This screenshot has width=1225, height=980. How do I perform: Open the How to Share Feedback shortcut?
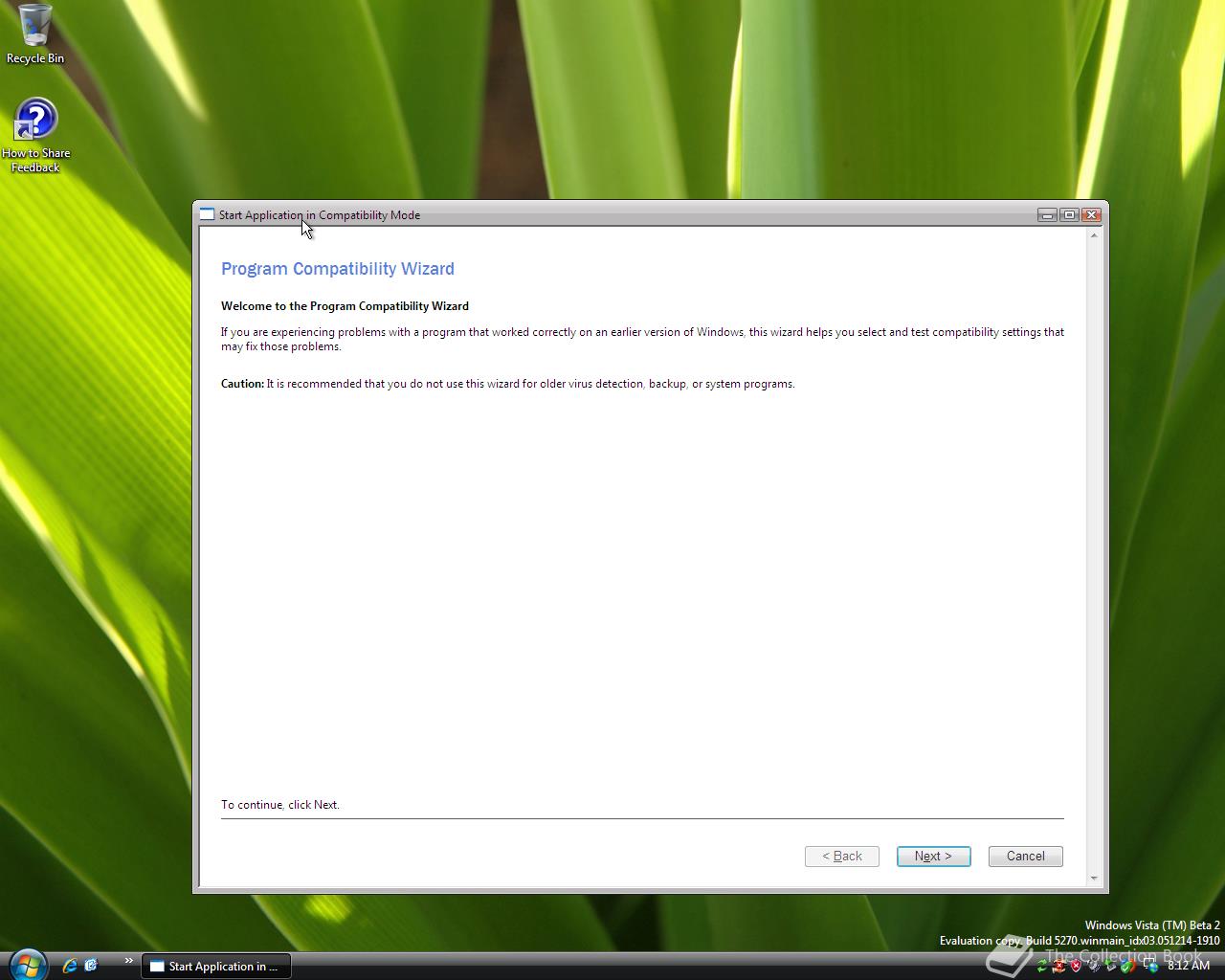click(x=35, y=136)
